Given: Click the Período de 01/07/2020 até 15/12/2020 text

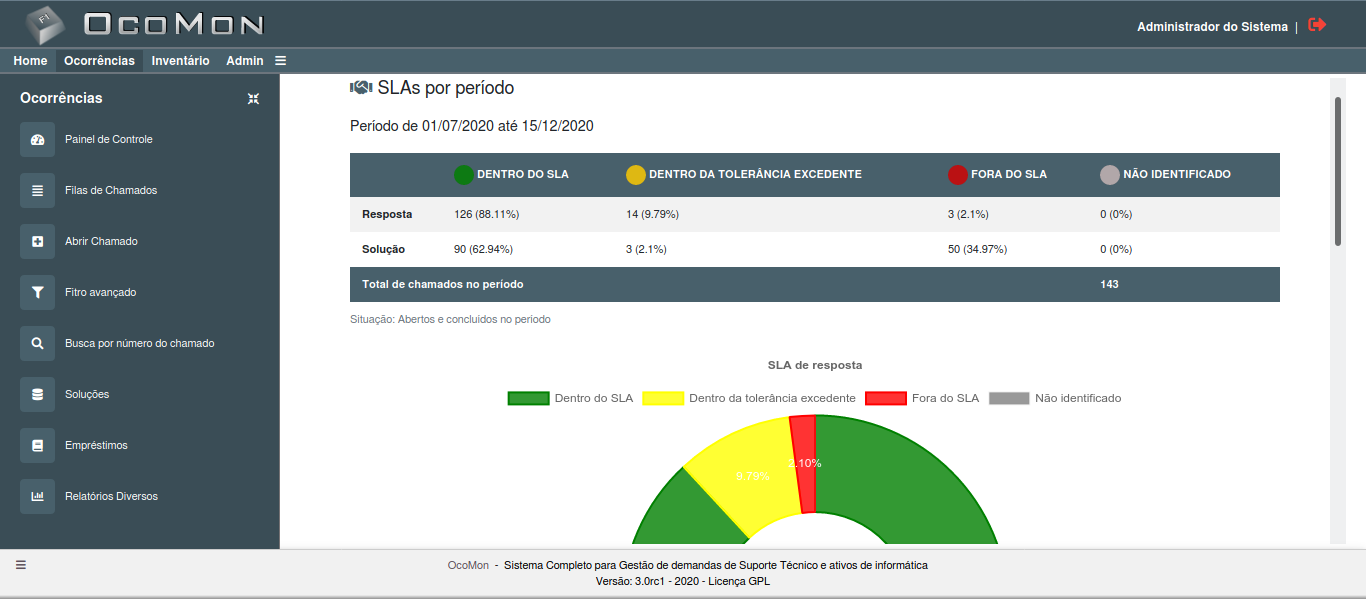Looking at the screenshot, I should [x=472, y=126].
